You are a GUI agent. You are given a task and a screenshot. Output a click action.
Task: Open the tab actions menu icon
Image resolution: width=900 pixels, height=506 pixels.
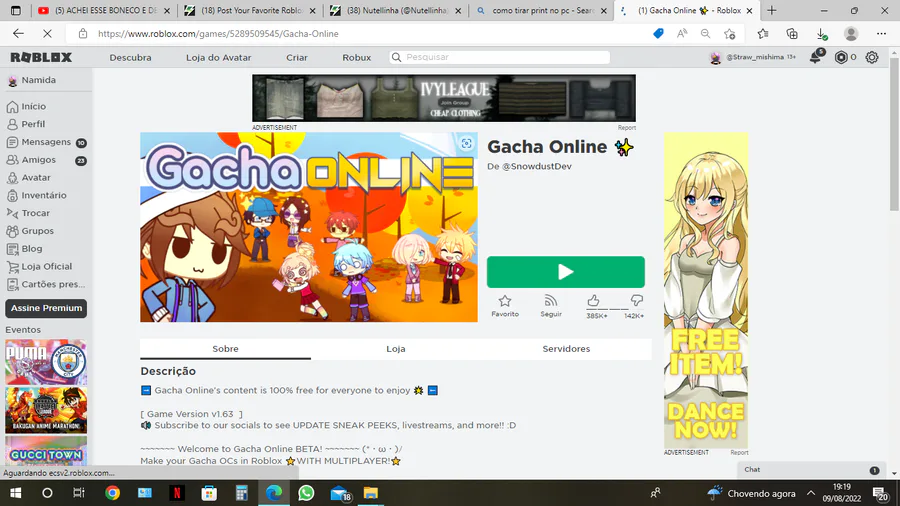tap(15, 10)
